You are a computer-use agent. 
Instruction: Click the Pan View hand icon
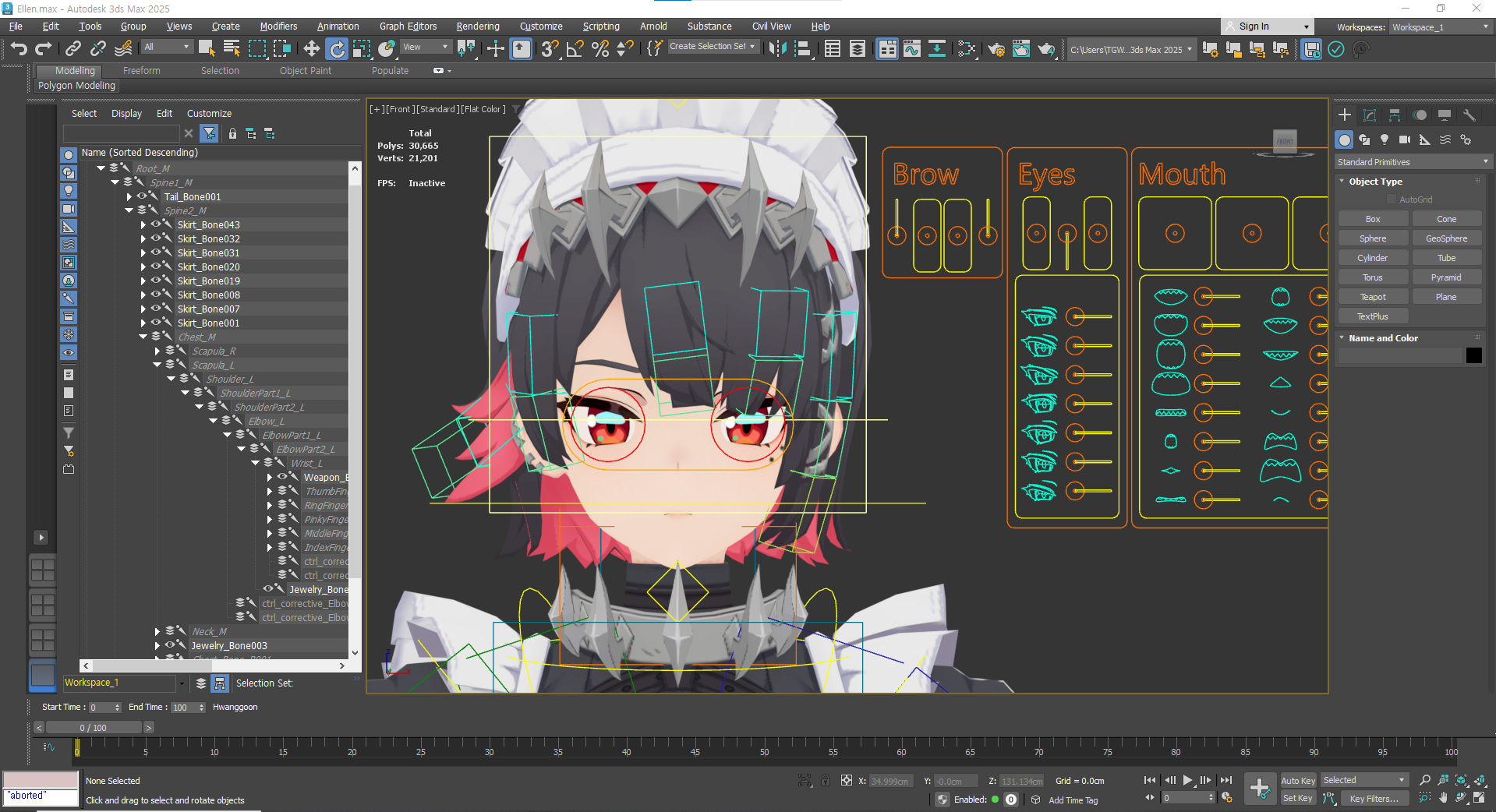1443,798
